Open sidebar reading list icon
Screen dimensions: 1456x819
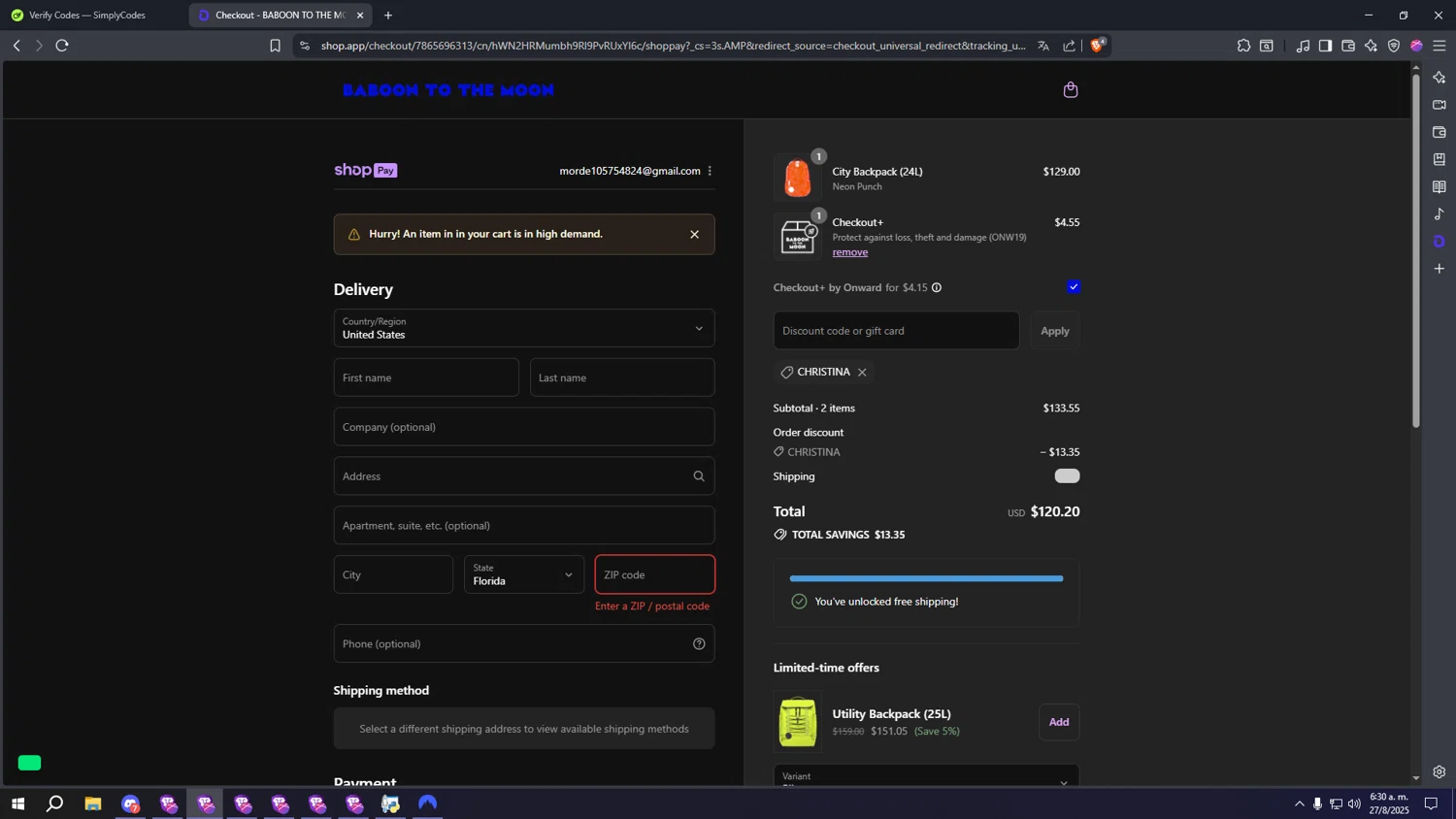click(1439, 187)
